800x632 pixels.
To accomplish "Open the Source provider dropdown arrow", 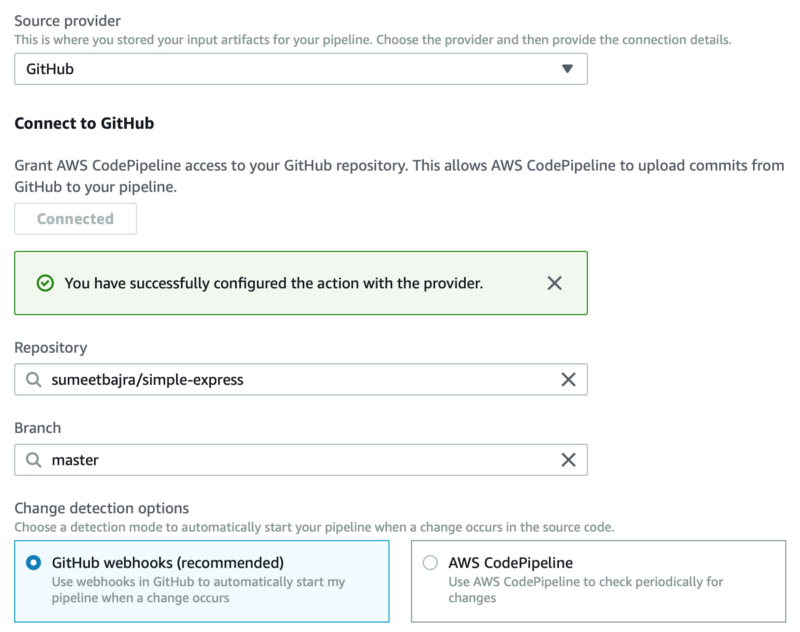I will [567, 69].
